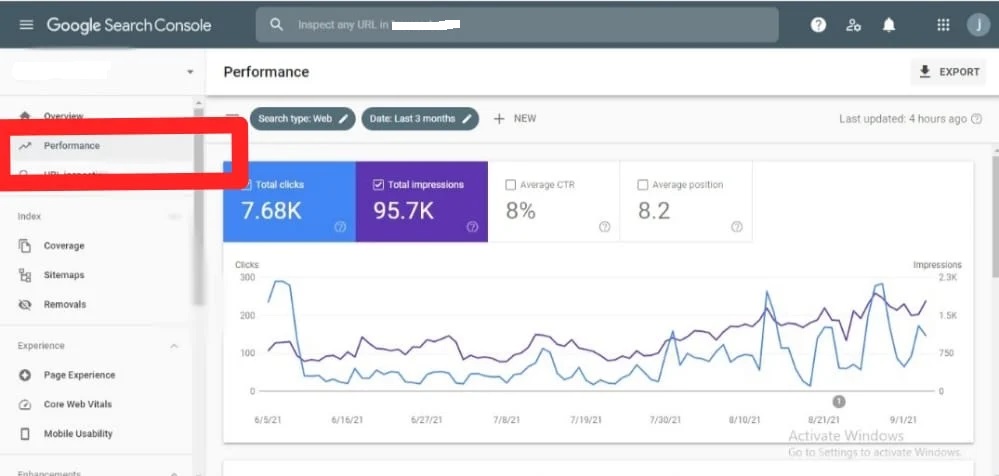Open help icon in Average CTR card
The height and width of the screenshot is (476, 999).
click(x=605, y=227)
